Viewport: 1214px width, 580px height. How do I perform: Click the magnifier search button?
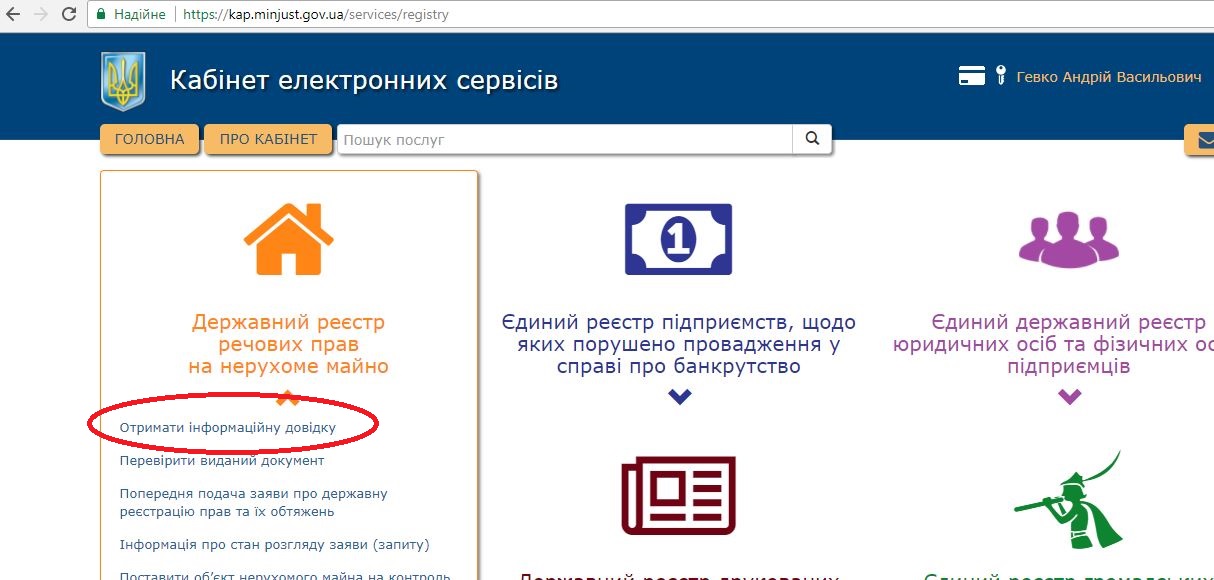coord(812,139)
